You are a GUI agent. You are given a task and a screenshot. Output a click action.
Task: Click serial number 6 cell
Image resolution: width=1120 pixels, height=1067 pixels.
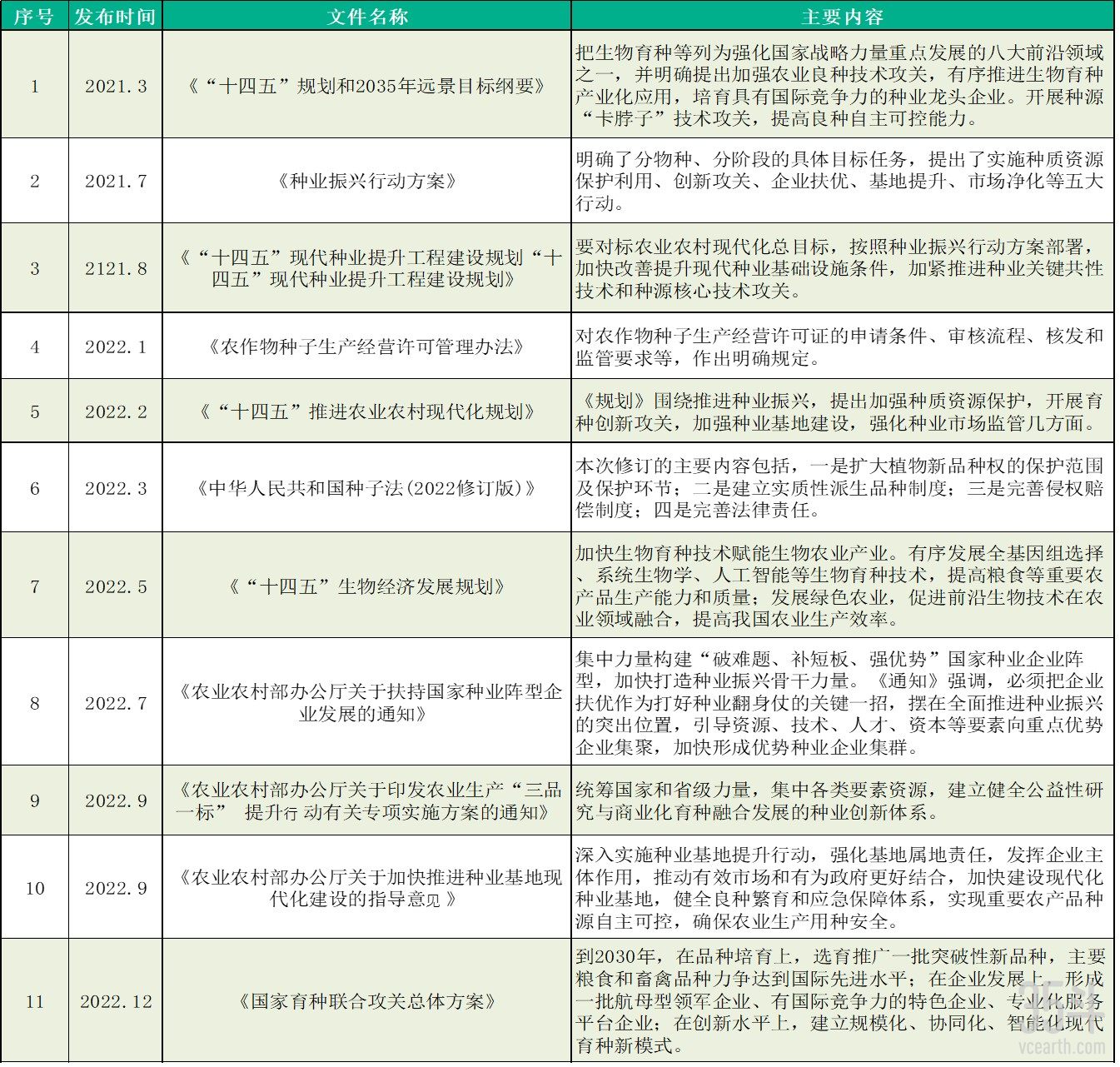tap(34, 488)
